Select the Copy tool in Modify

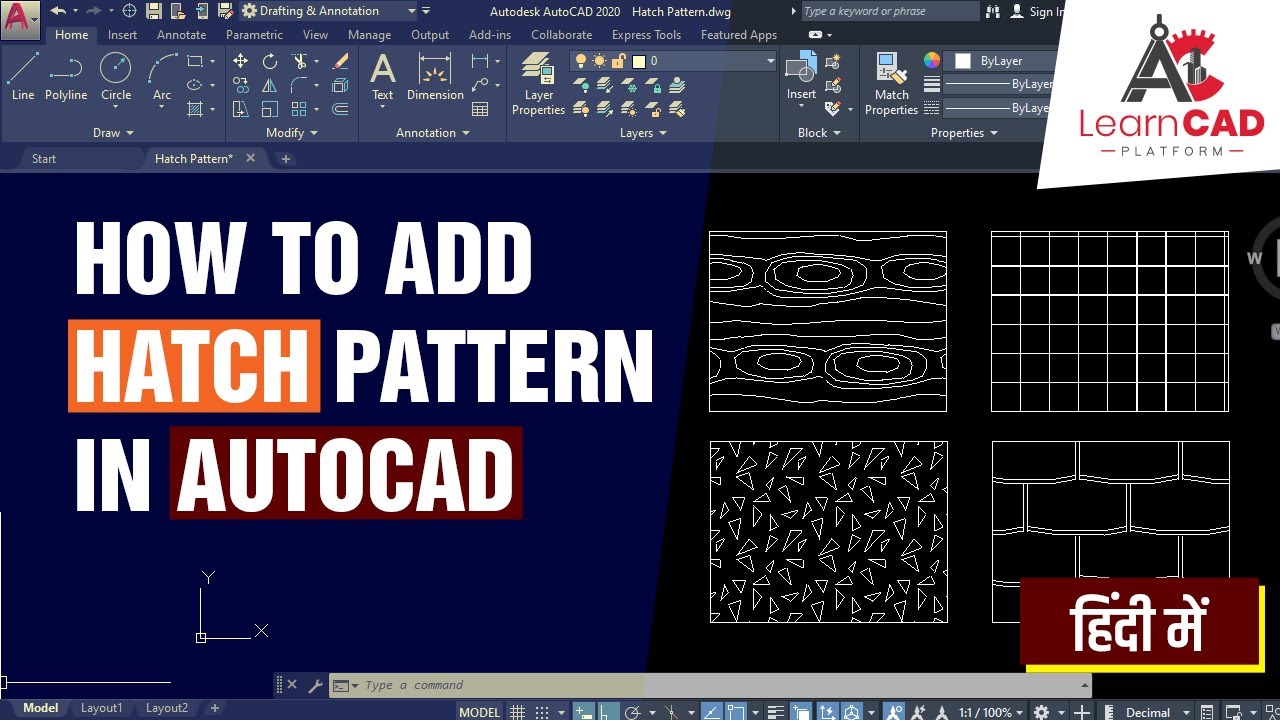click(x=240, y=85)
